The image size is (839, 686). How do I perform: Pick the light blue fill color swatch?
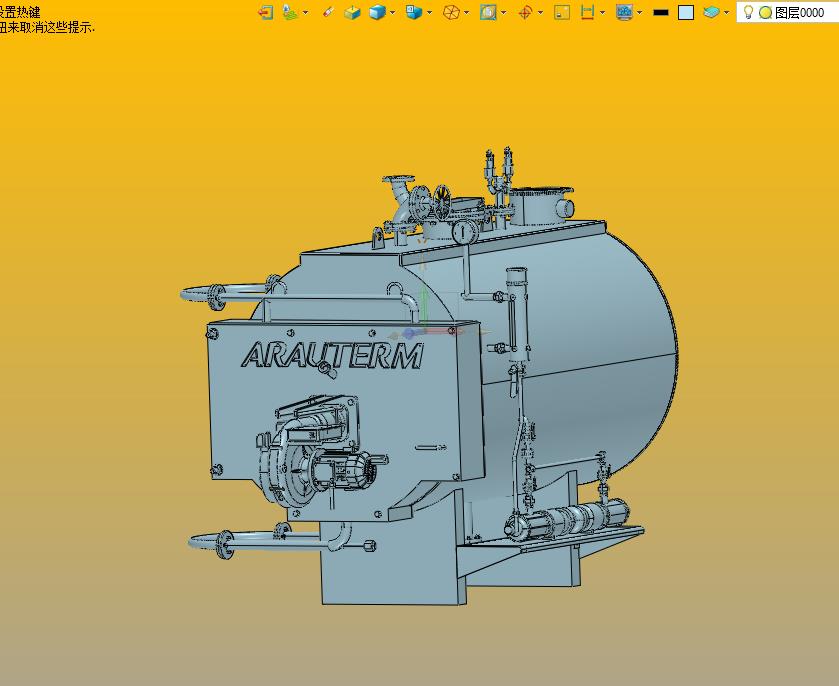686,12
